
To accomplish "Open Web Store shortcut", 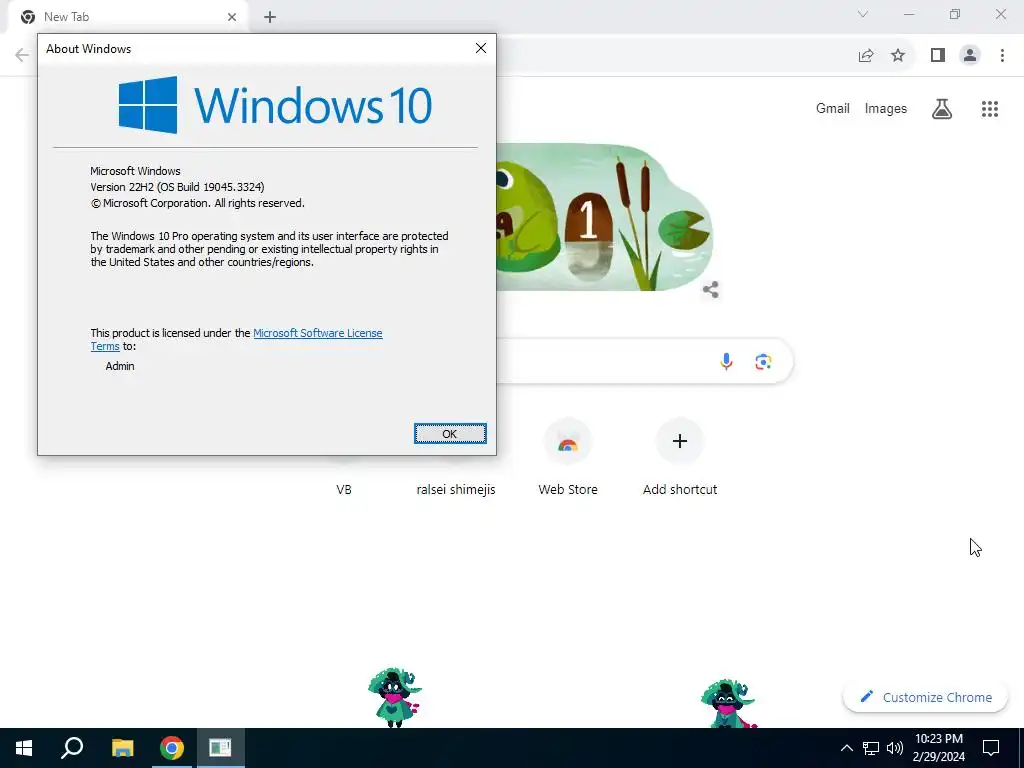I will point(568,458).
